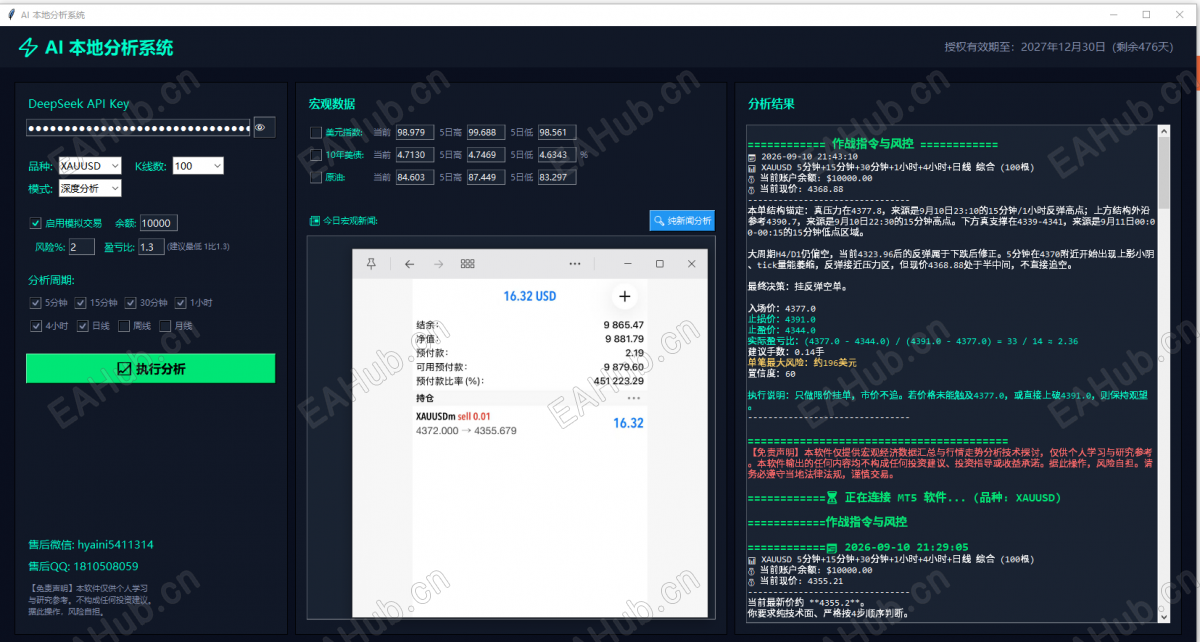This screenshot has height=642, width=1200.
Task: Click the 授权有效期至 license date text
Action: pos(1057,47)
